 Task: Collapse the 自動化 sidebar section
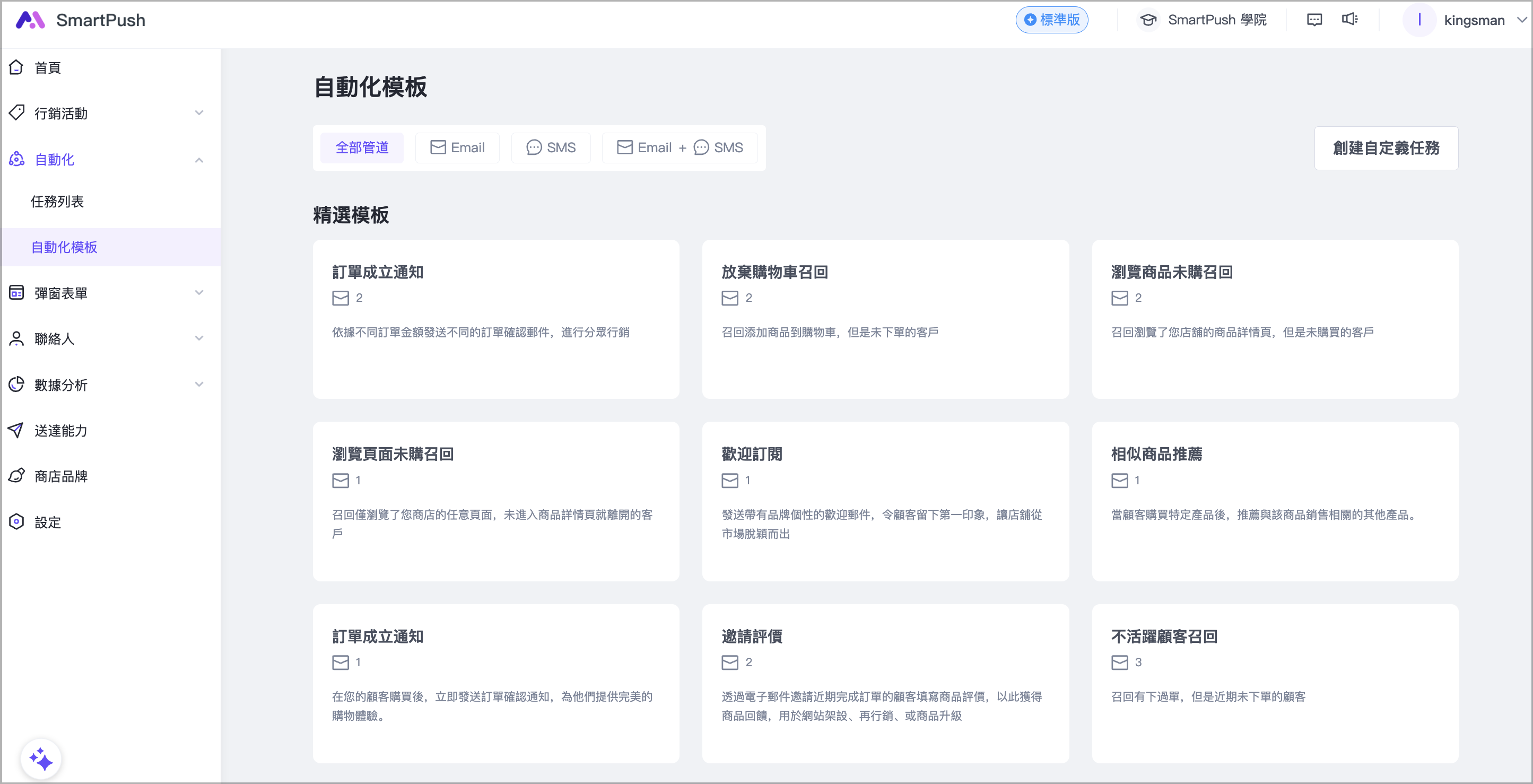(x=199, y=160)
